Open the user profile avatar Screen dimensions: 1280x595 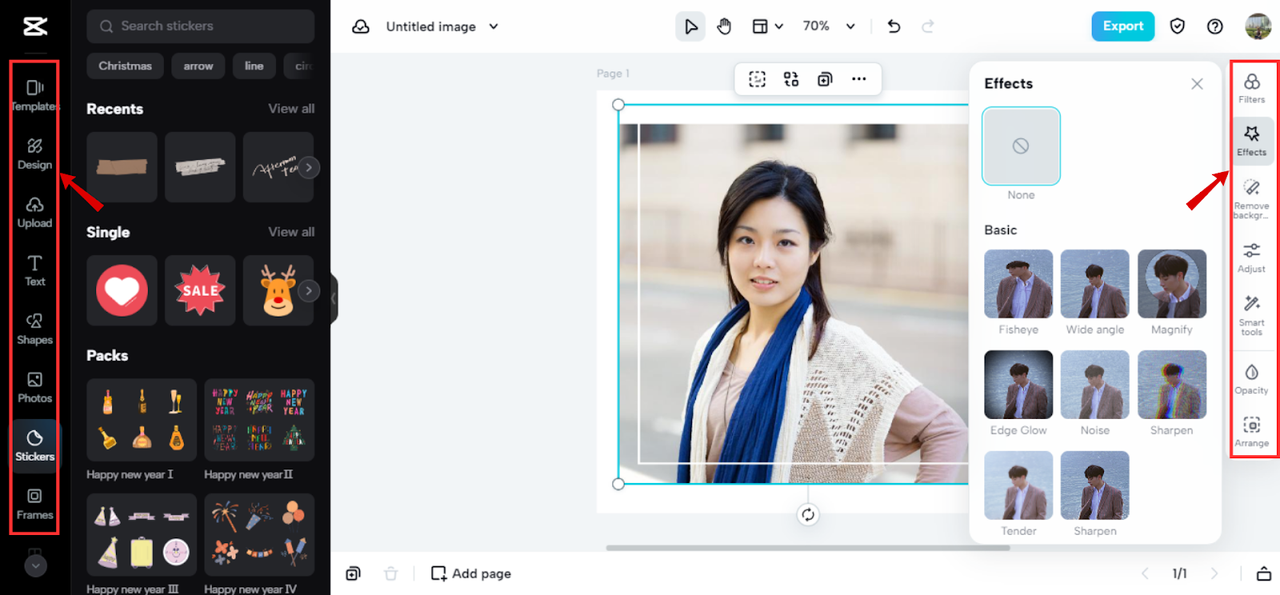pyautogui.click(x=1258, y=27)
